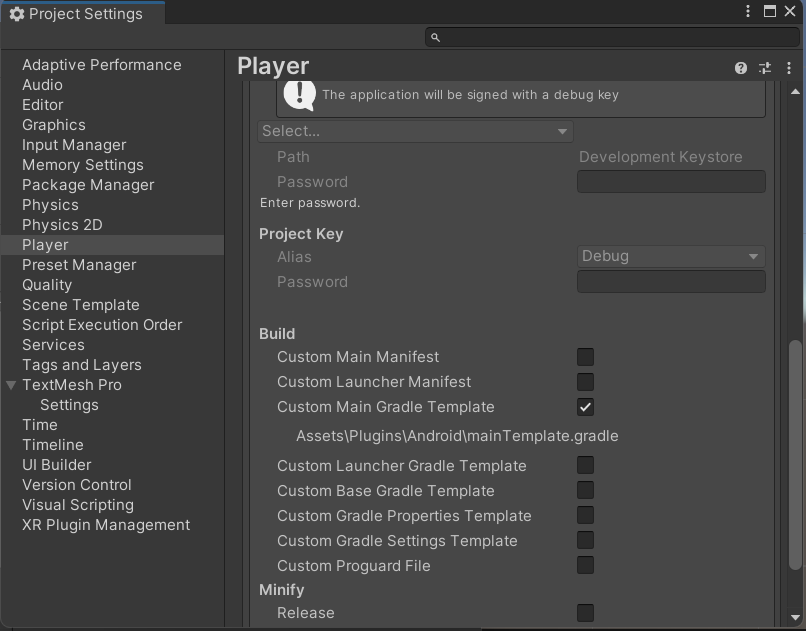Open Tags and Layers settings
Screen dimensions: 806x631
tap(82, 365)
